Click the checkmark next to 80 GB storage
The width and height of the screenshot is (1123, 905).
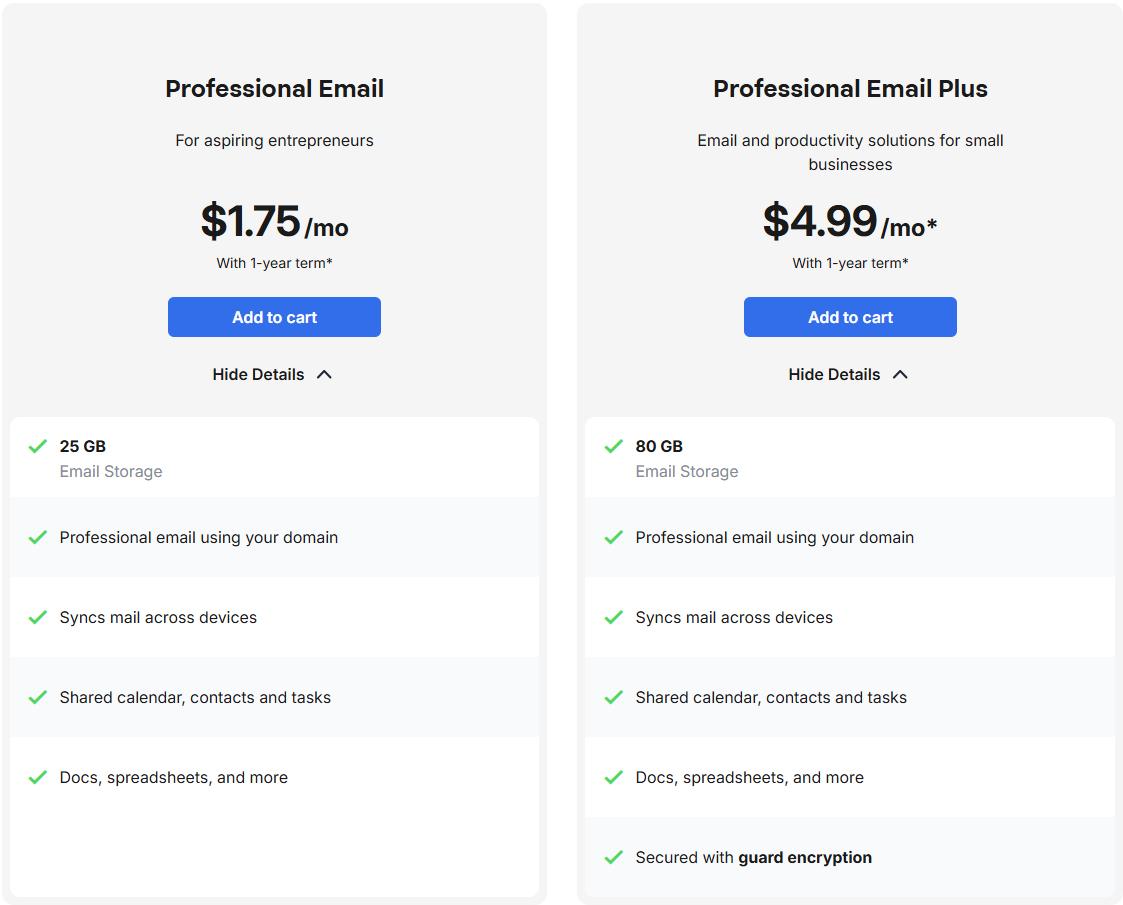click(614, 446)
